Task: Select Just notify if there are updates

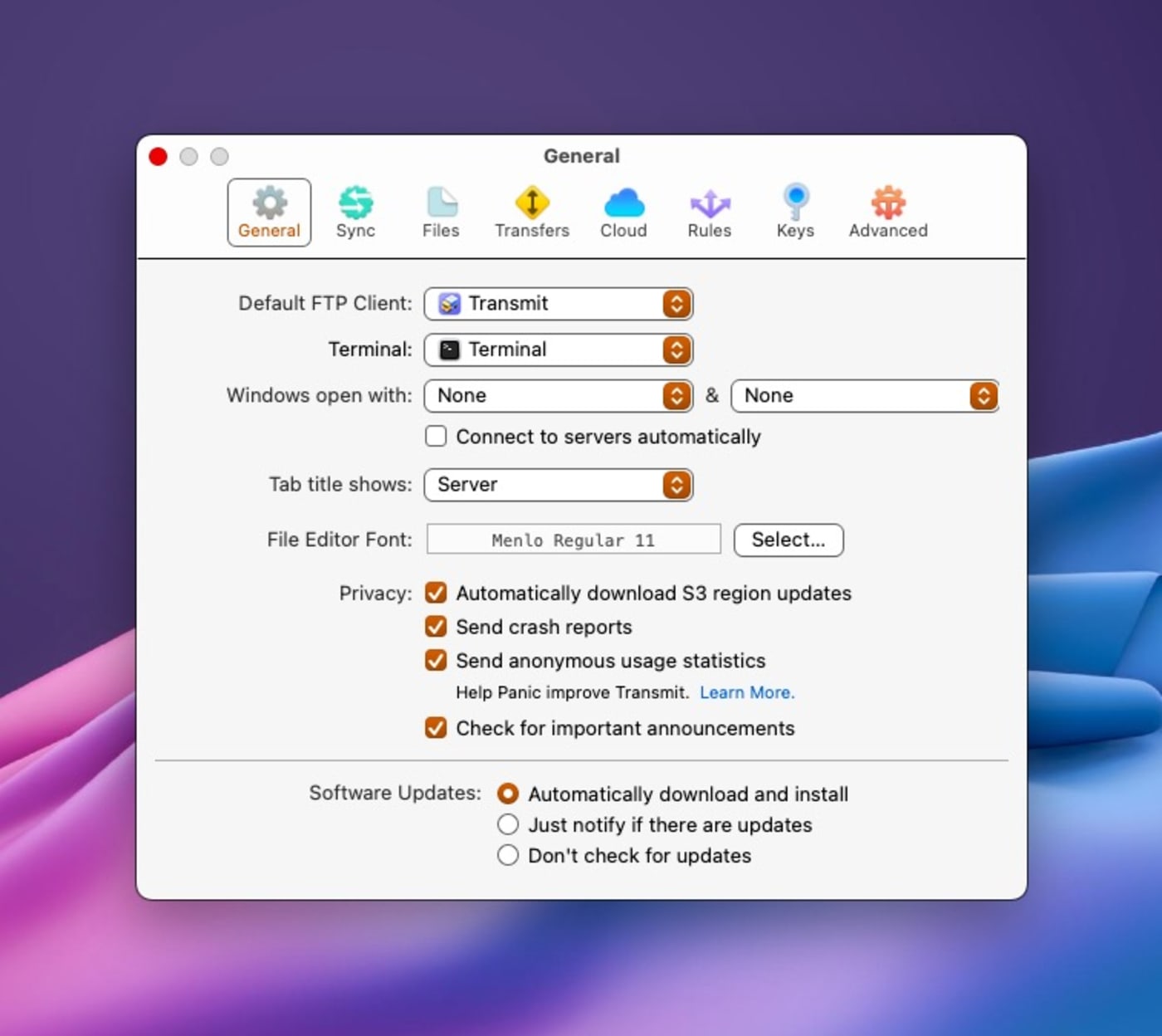Action: [507, 824]
